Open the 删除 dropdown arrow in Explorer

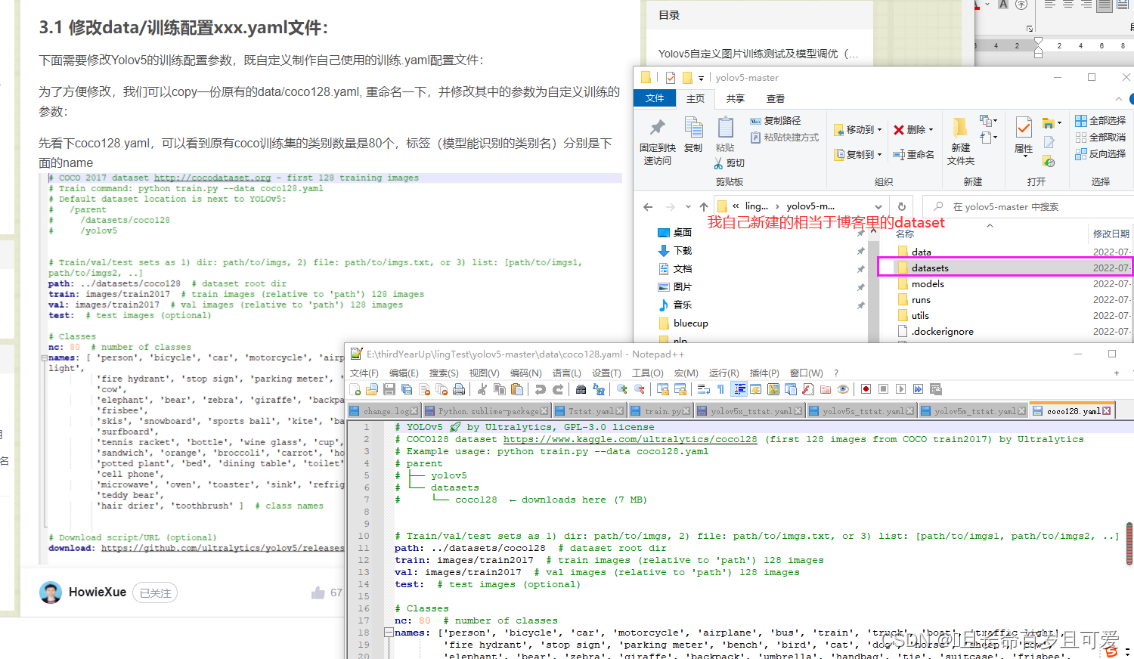tap(931, 130)
